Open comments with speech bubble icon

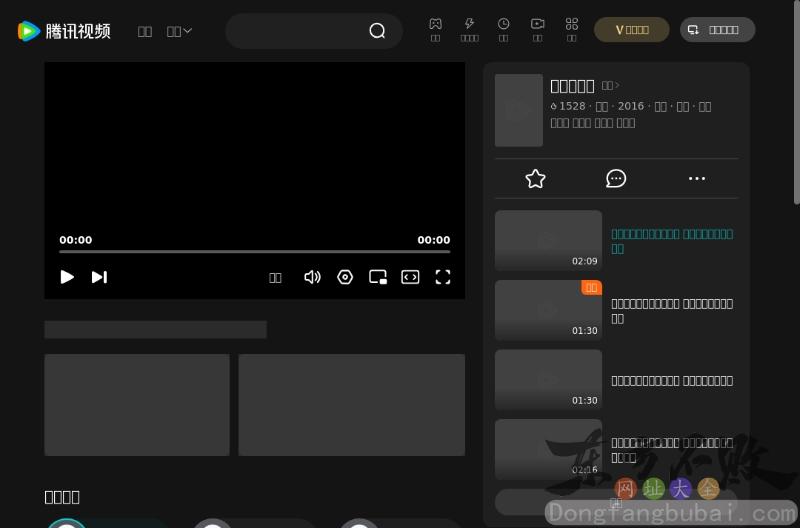click(616, 179)
